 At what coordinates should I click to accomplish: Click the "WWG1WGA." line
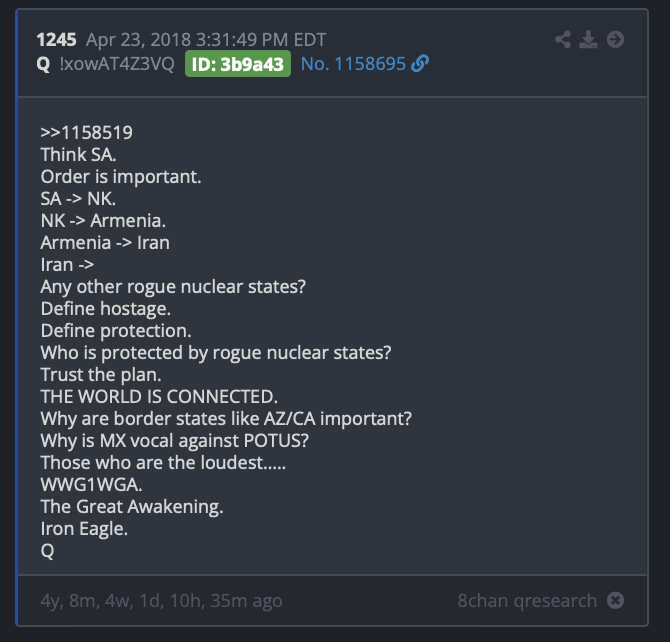[x=91, y=485]
